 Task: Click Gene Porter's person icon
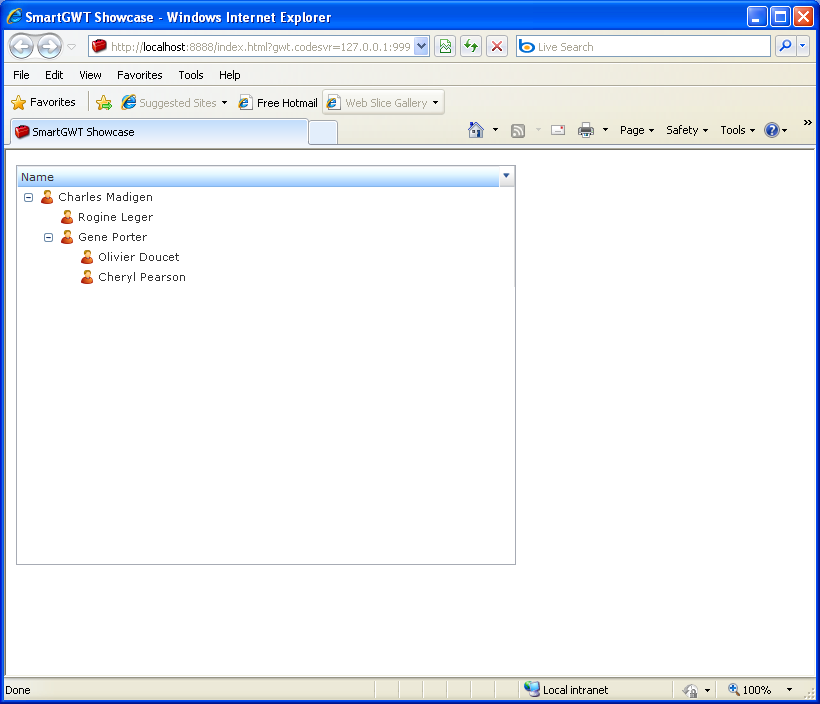pyautogui.click(x=67, y=237)
